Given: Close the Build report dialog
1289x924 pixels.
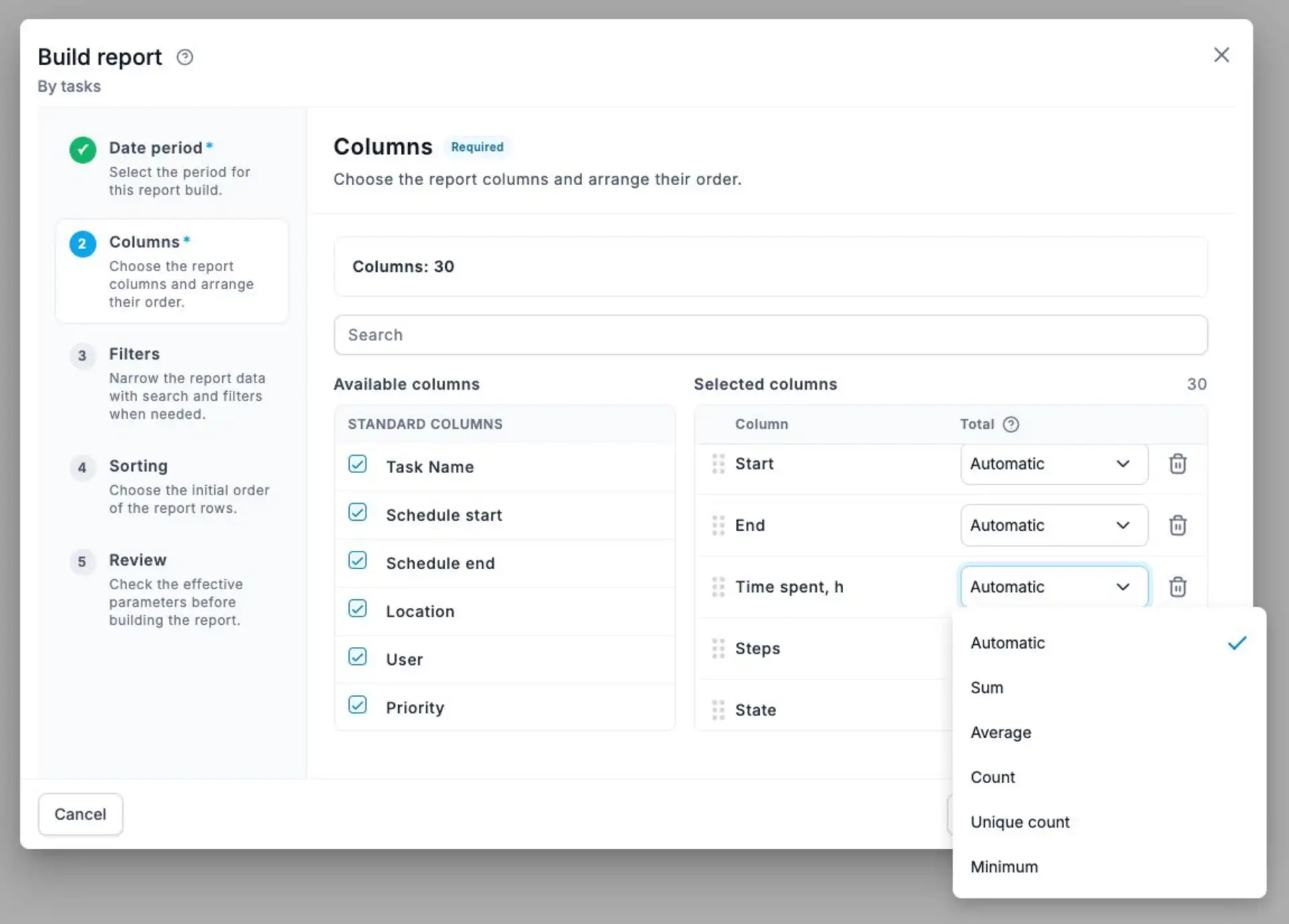Looking at the screenshot, I should [1221, 55].
